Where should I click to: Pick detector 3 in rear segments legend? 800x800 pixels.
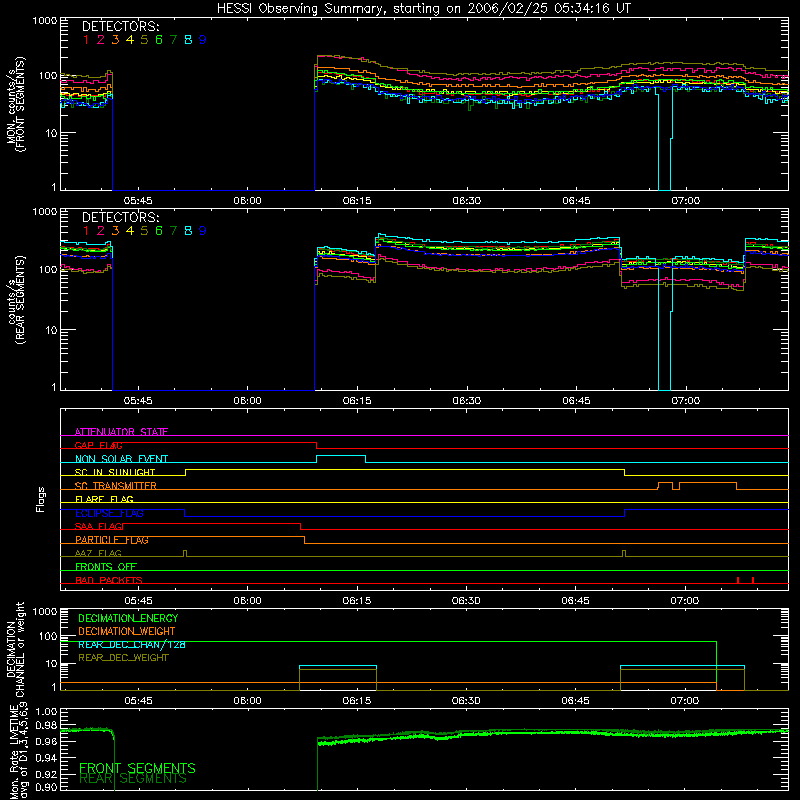click(x=115, y=231)
